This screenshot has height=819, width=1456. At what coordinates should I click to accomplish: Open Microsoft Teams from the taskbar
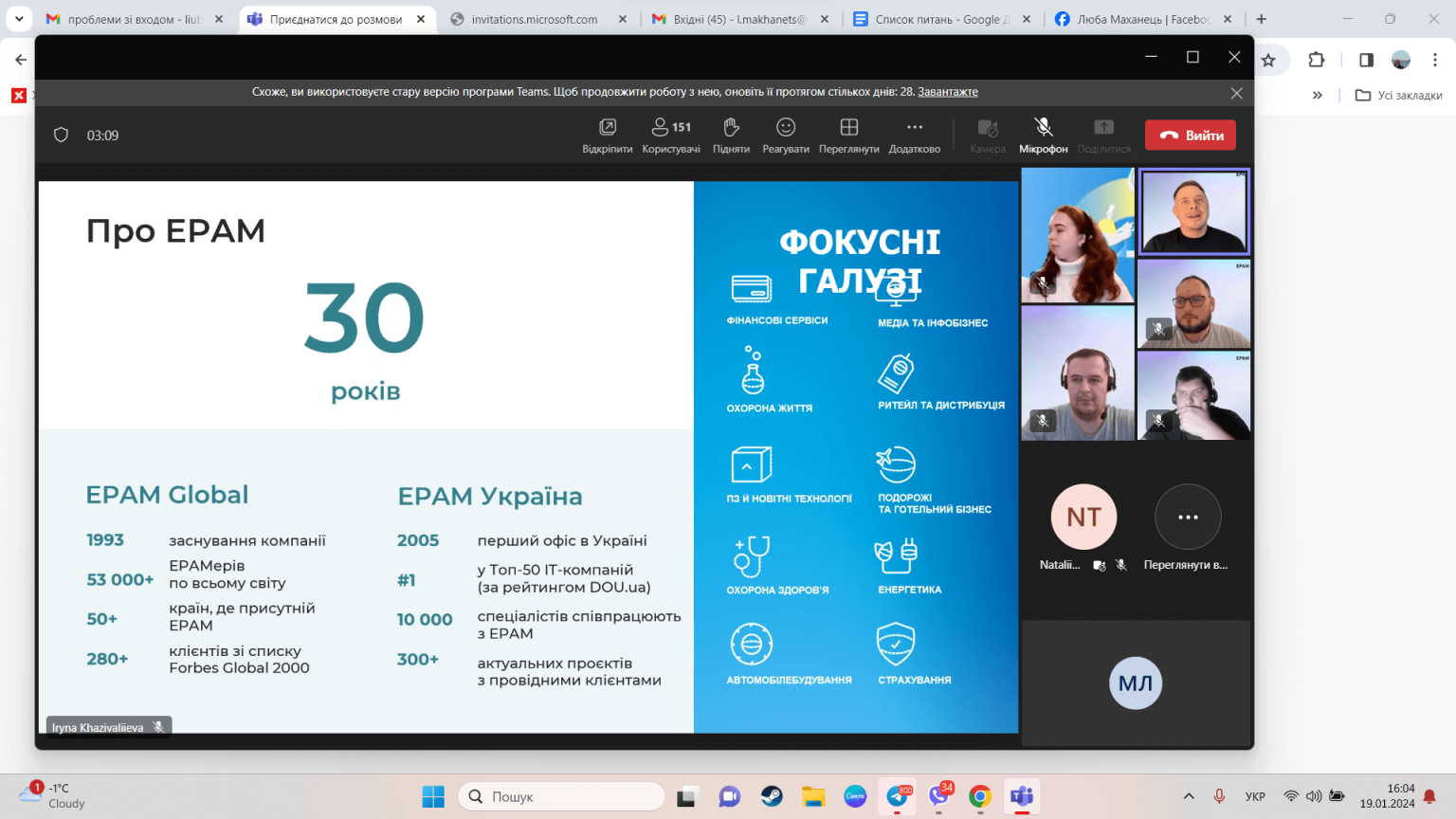[1022, 796]
